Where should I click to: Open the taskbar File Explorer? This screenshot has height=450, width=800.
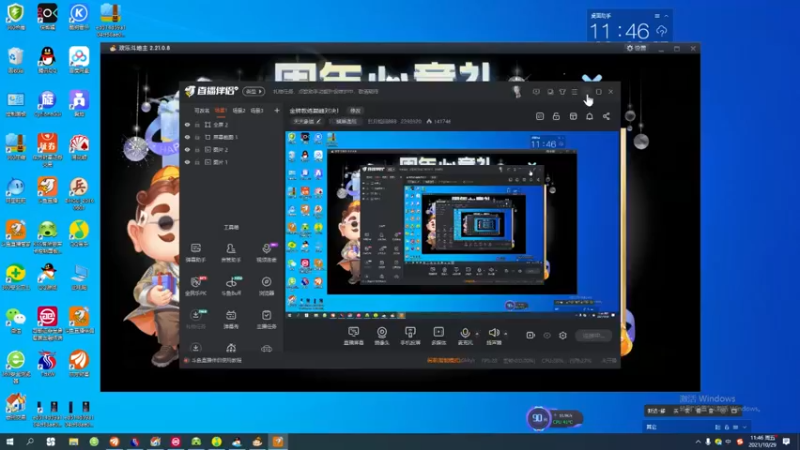(x=73, y=441)
